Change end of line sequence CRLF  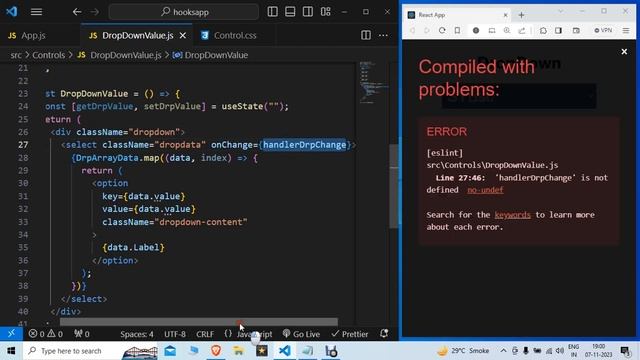pos(205,334)
